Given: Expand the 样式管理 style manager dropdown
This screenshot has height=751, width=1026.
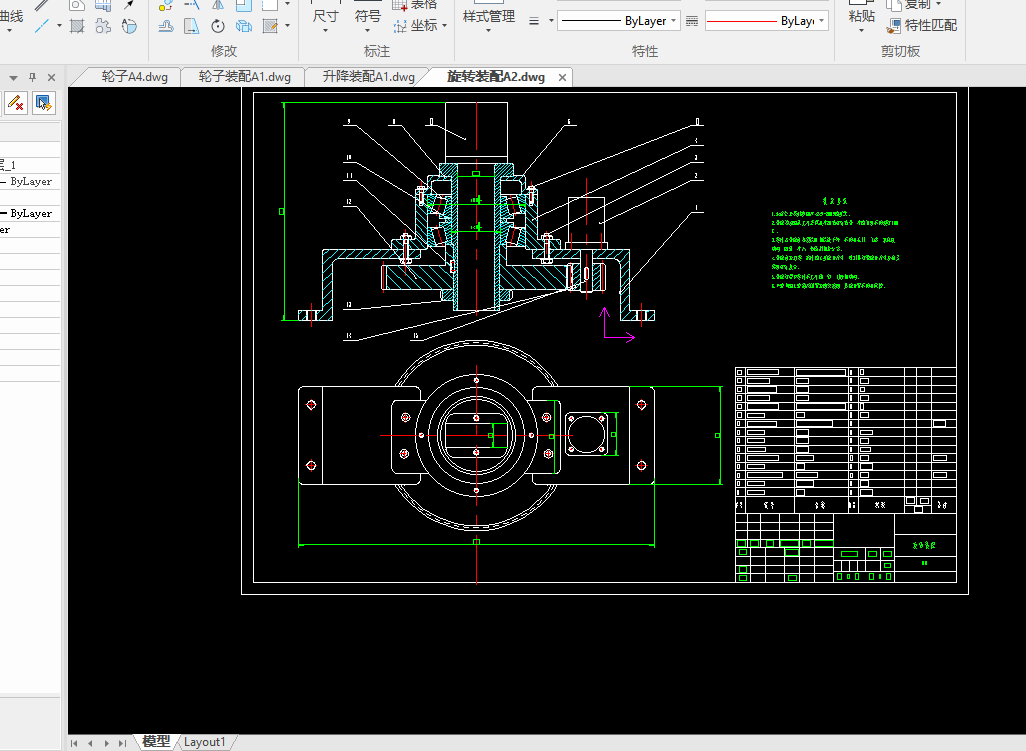Looking at the screenshot, I should tap(488, 30).
